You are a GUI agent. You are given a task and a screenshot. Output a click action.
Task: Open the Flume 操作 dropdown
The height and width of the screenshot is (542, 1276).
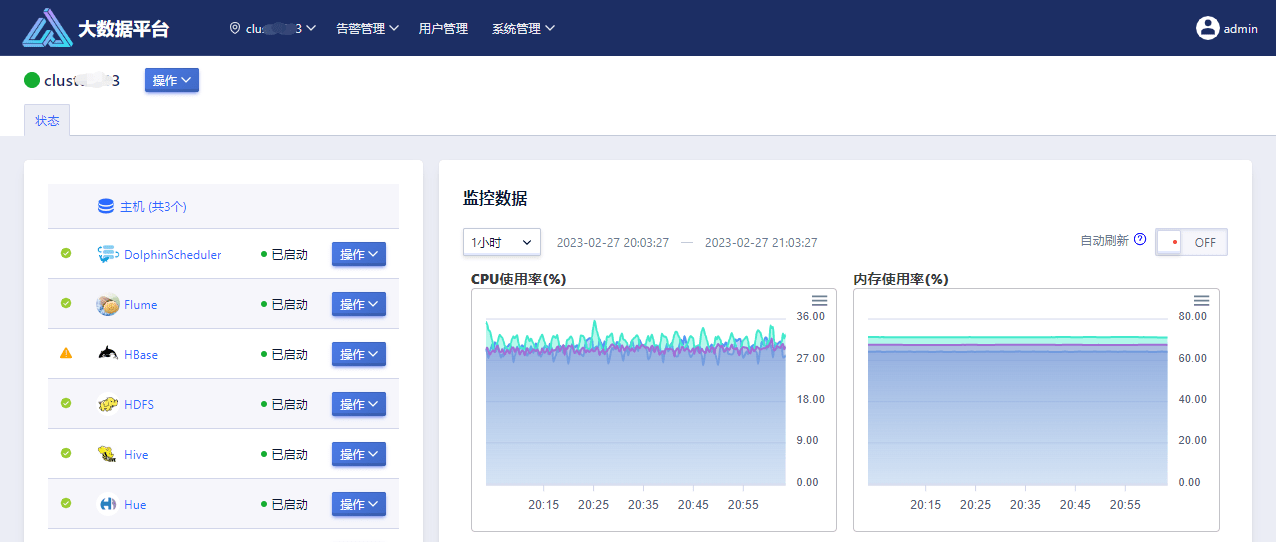pos(359,305)
